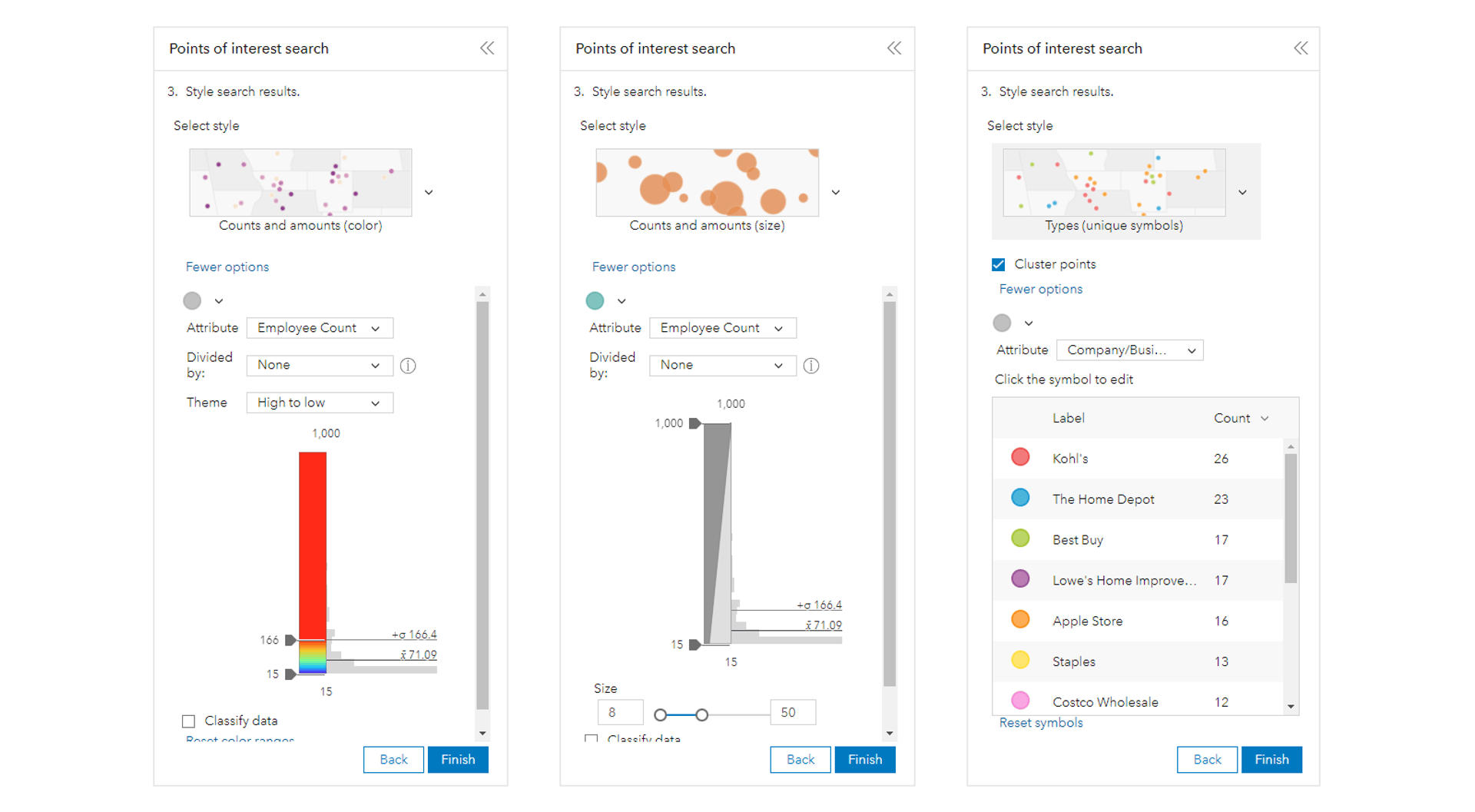Open Company/Business attribute dropdown

tap(1129, 350)
